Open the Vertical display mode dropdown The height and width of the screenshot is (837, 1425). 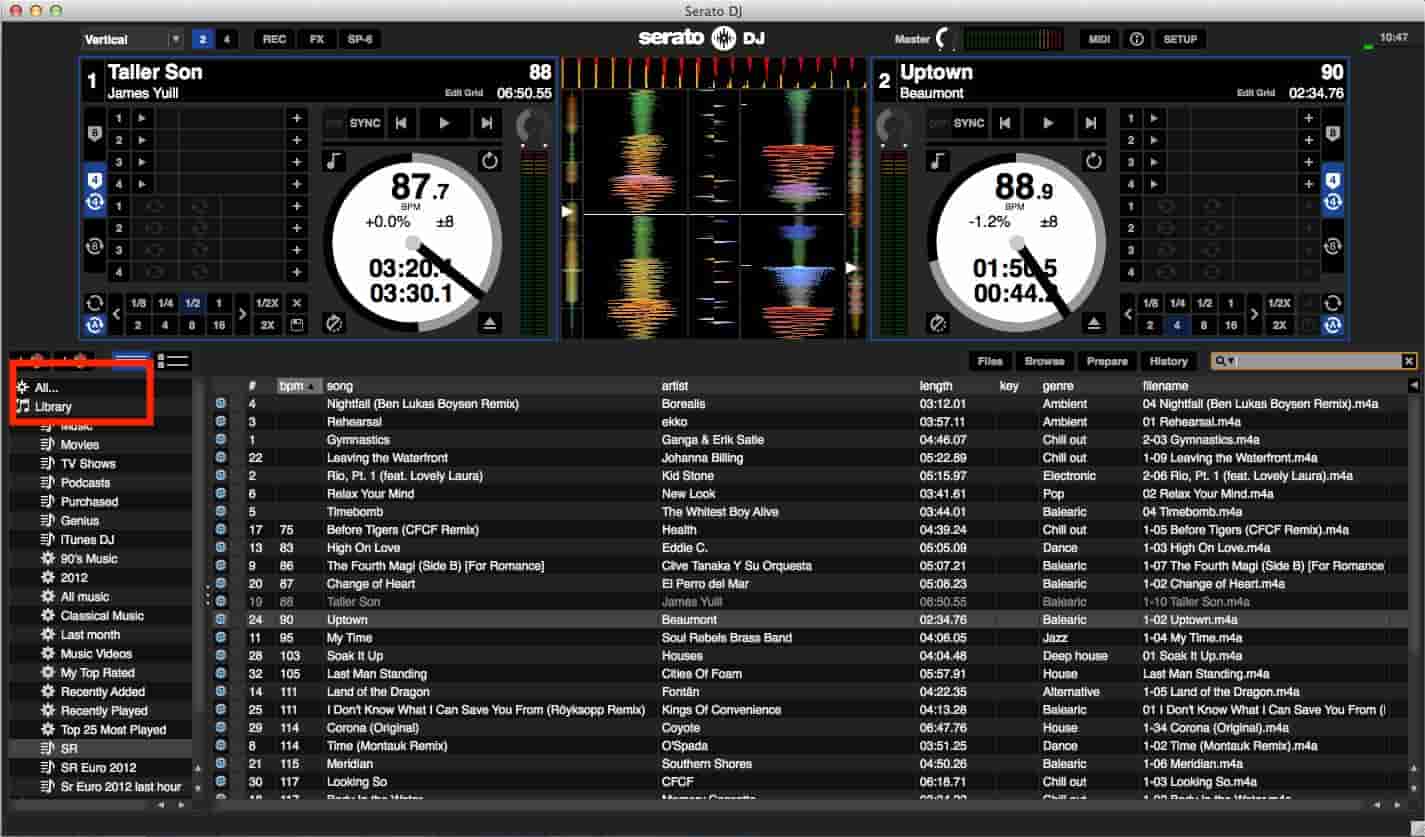pos(133,39)
